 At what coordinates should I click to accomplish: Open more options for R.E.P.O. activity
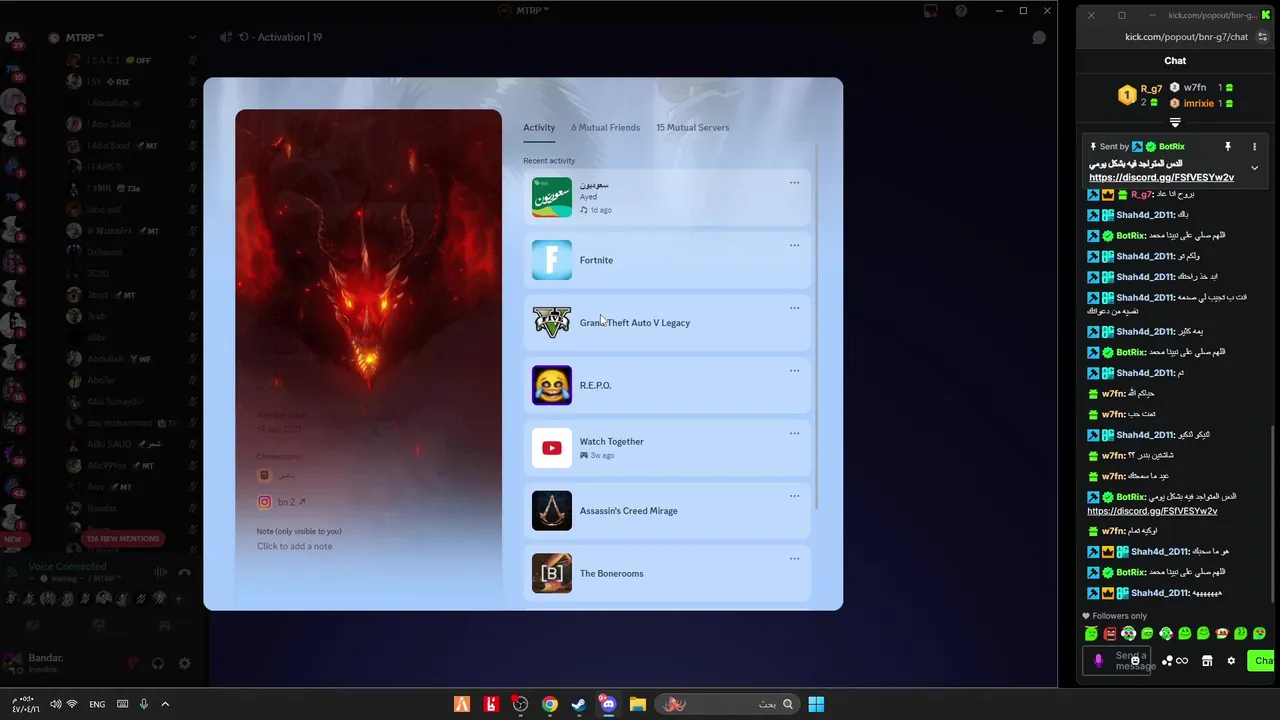click(x=794, y=371)
